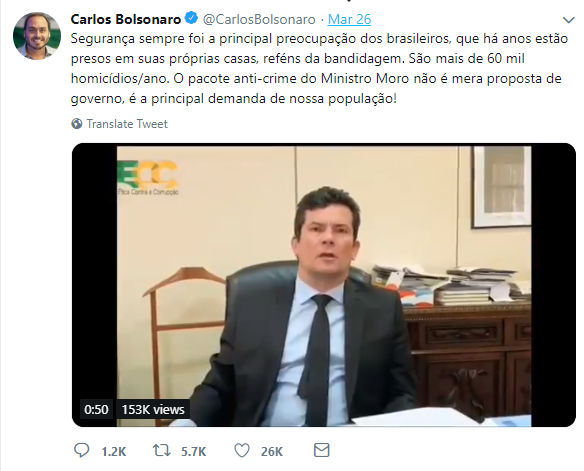Click the envelope direct message icon
The width and height of the screenshot is (584, 471).
click(321, 450)
